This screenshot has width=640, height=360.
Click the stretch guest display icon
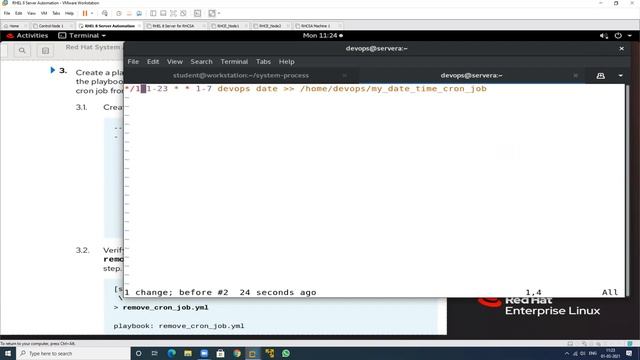coord(212,13)
